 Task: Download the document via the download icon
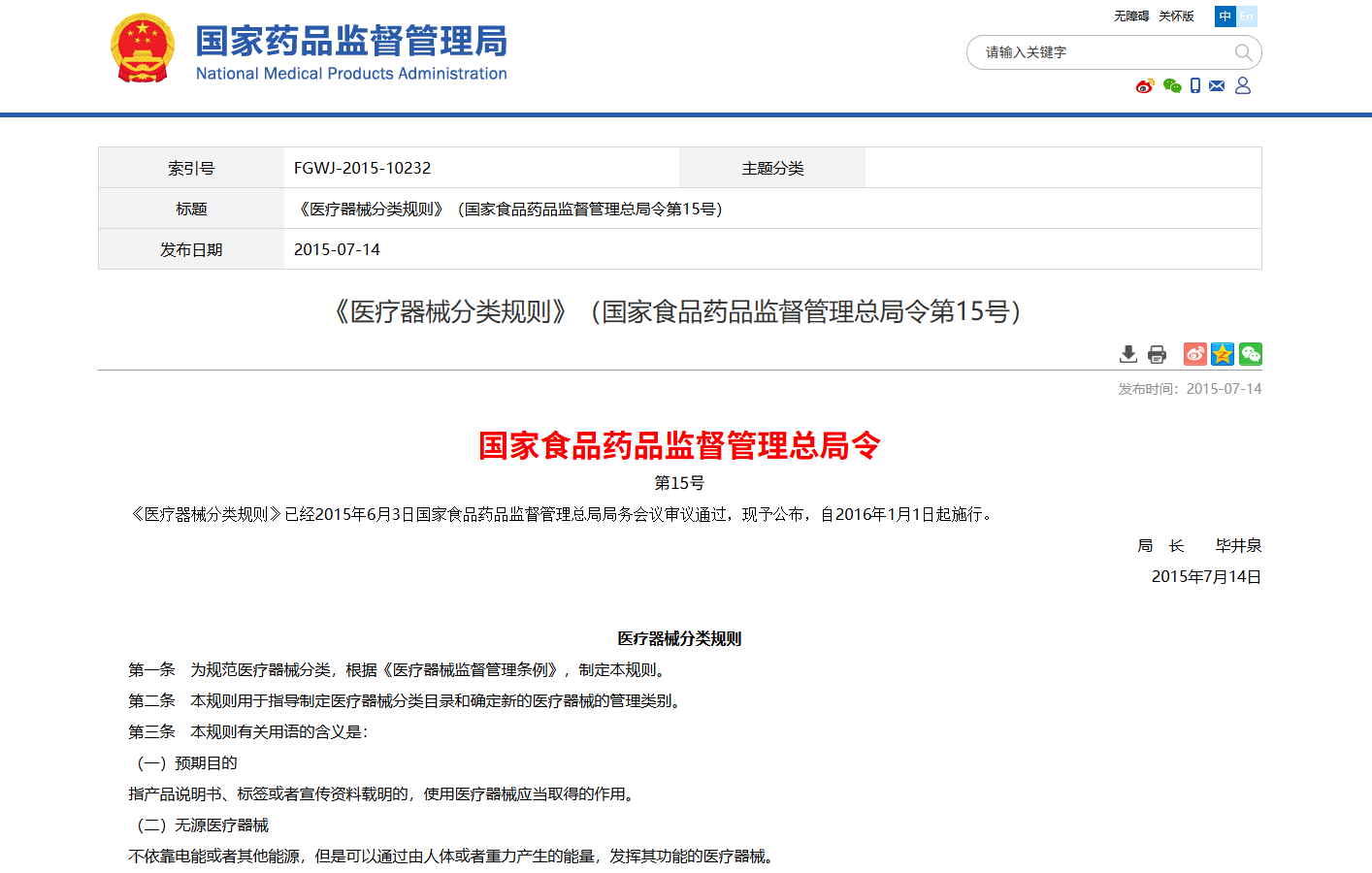[x=1127, y=354]
